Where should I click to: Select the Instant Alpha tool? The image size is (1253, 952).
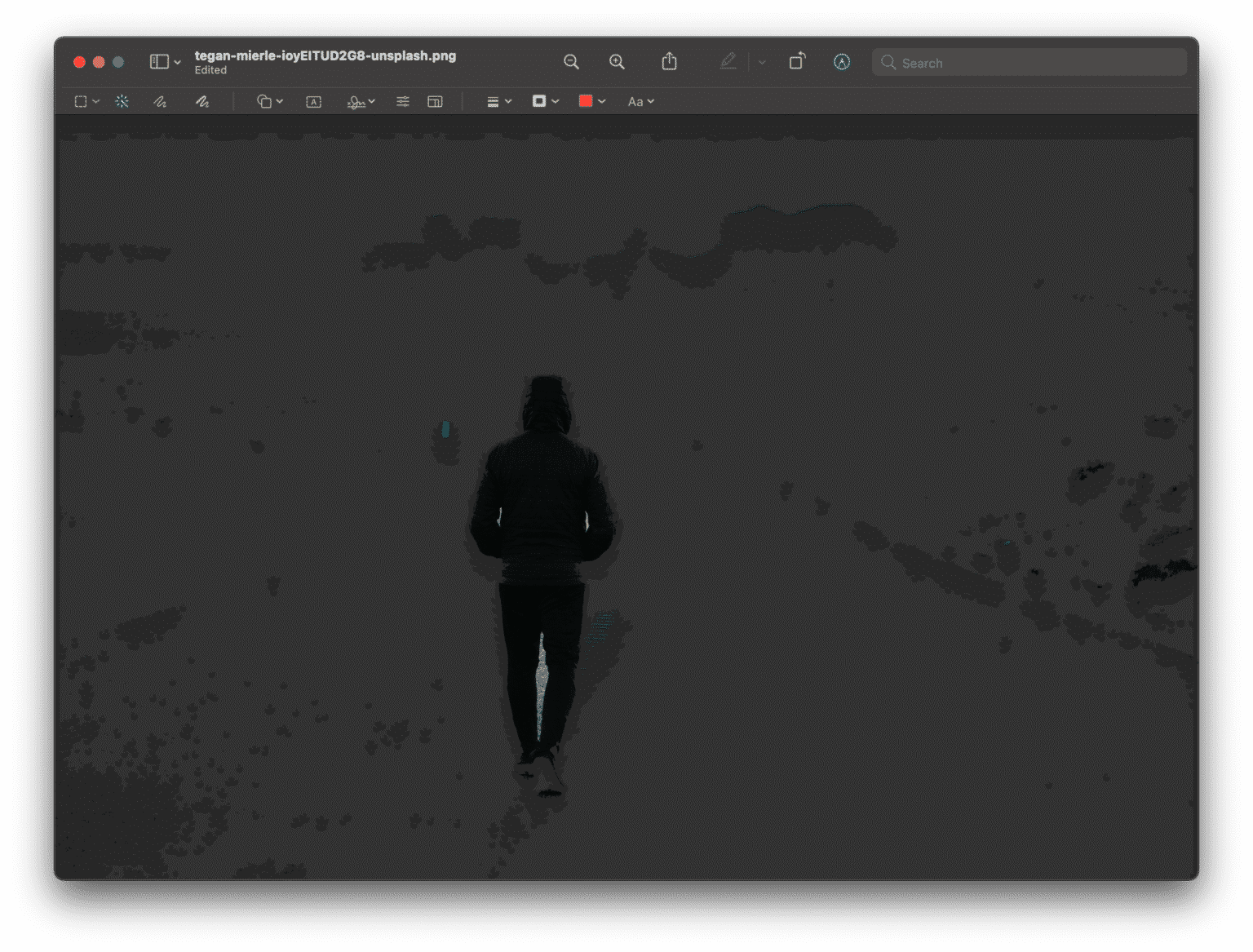(x=122, y=102)
